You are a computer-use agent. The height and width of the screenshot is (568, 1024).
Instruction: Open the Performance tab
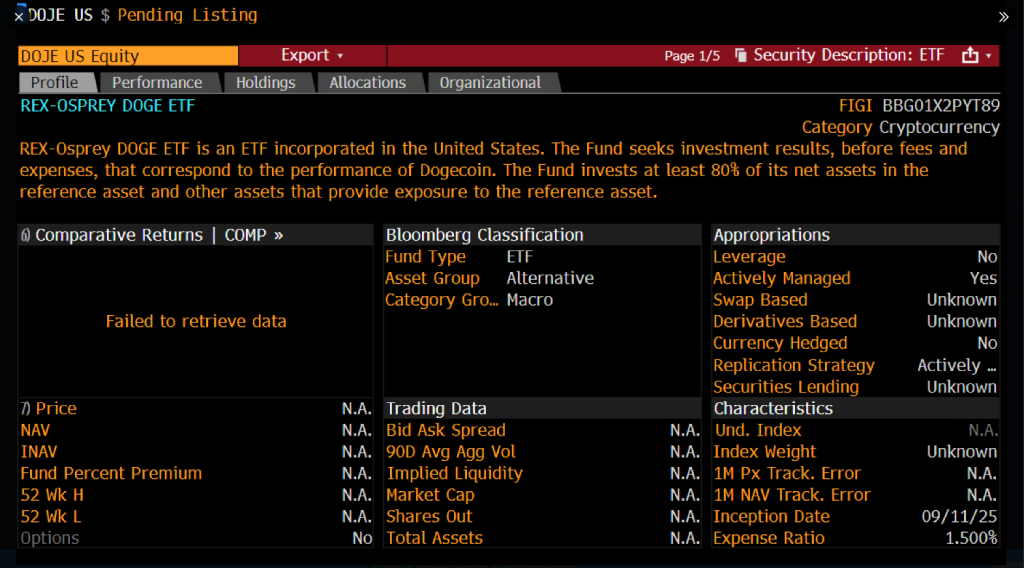tap(157, 83)
